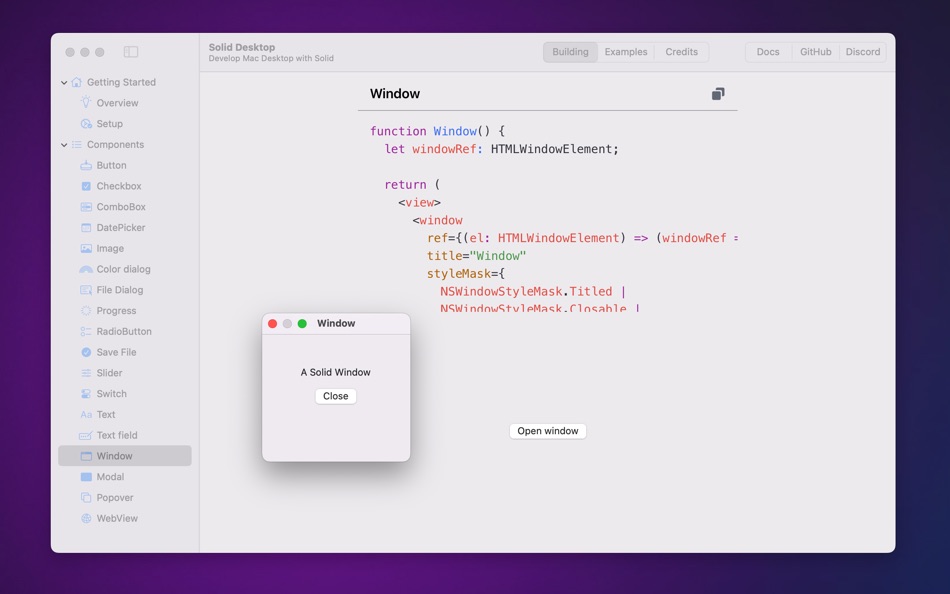Click the Save File checkmark icon

coord(86,352)
